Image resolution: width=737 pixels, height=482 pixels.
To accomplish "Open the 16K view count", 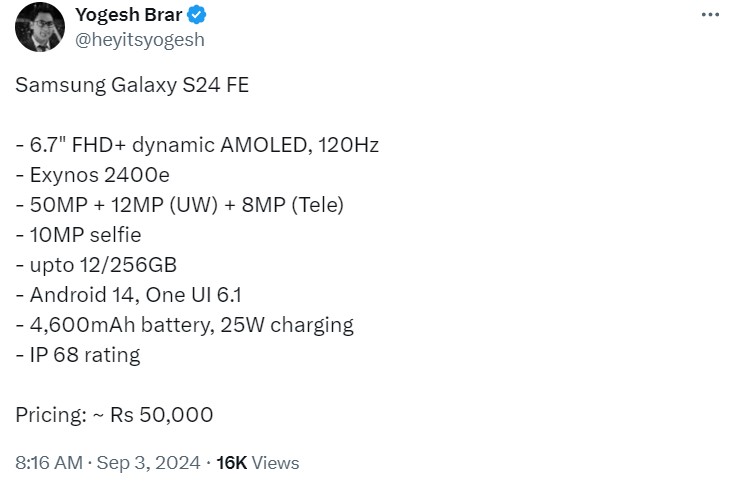I will (231, 463).
